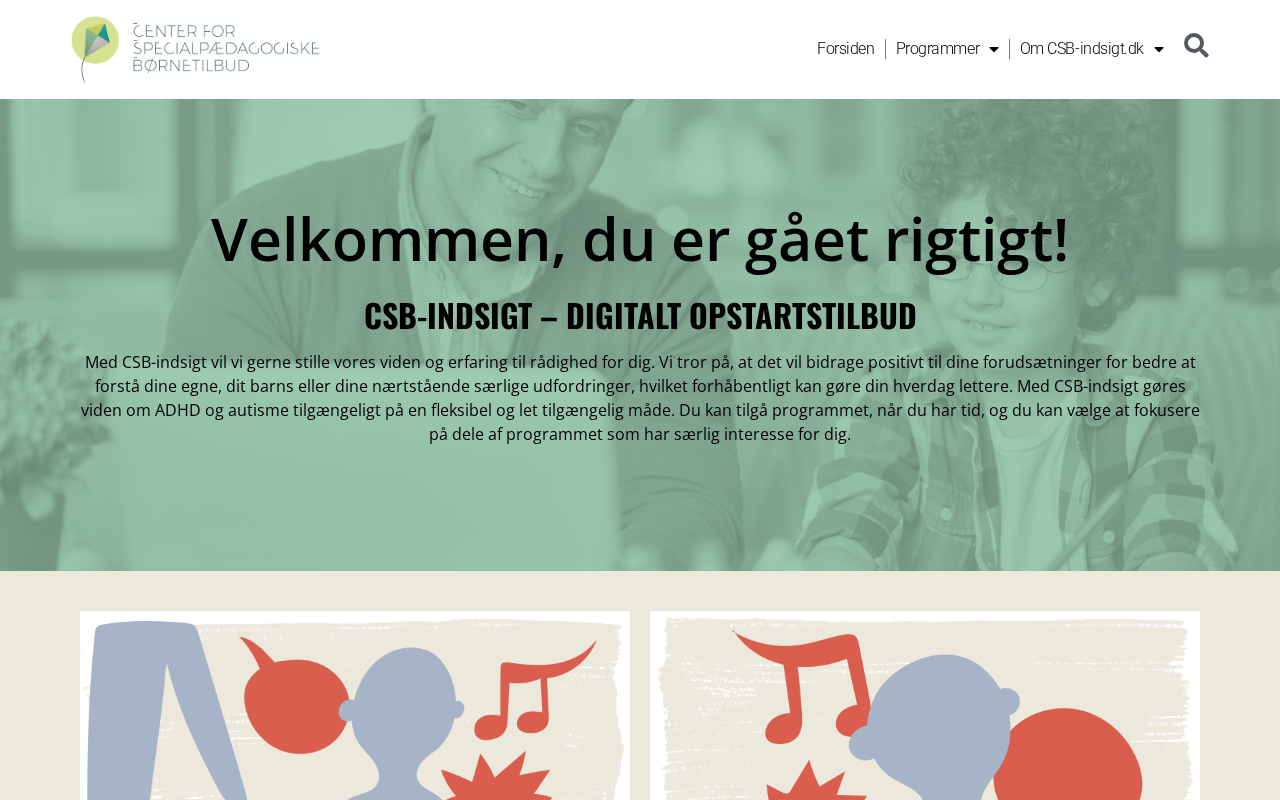
Task: Click the red starburst shape in left card
Action: 497,778
